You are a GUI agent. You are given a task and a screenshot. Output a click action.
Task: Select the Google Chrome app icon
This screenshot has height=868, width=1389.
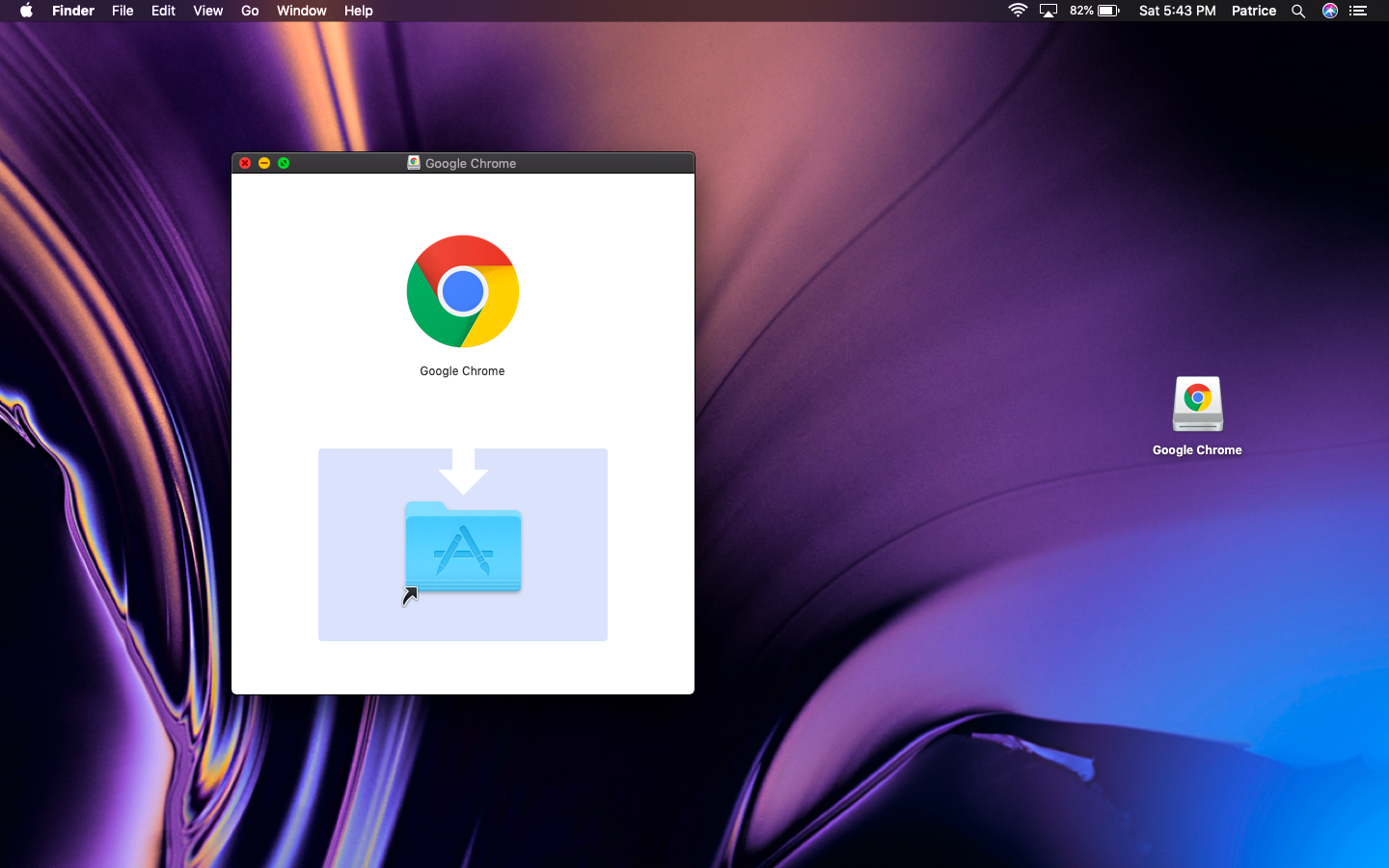coord(463,291)
